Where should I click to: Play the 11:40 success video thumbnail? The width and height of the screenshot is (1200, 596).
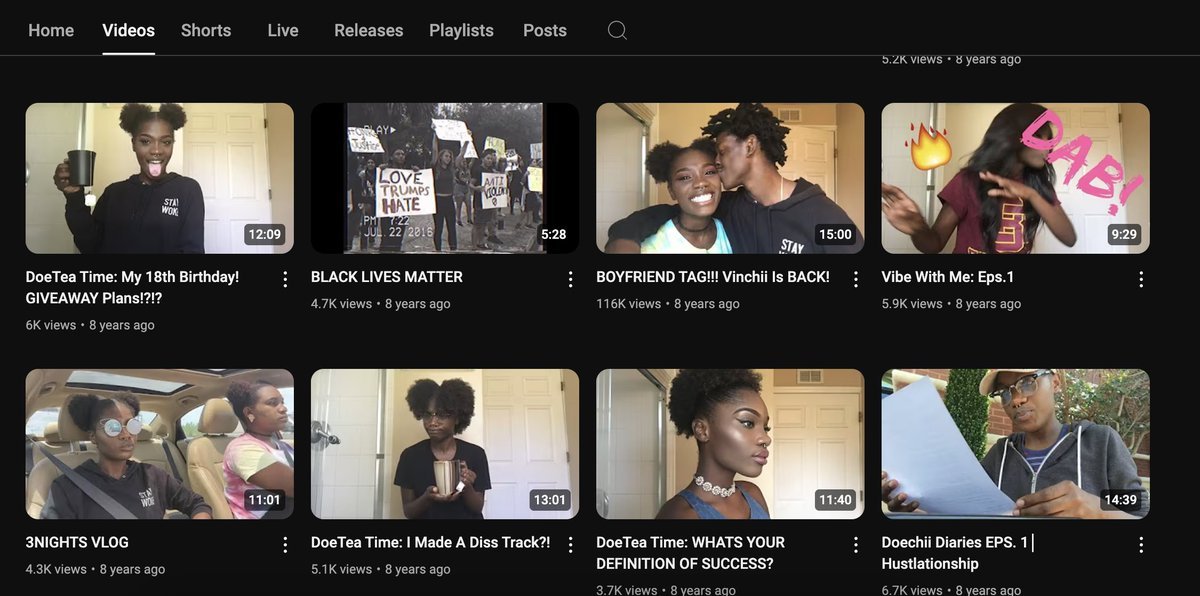tap(730, 444)
